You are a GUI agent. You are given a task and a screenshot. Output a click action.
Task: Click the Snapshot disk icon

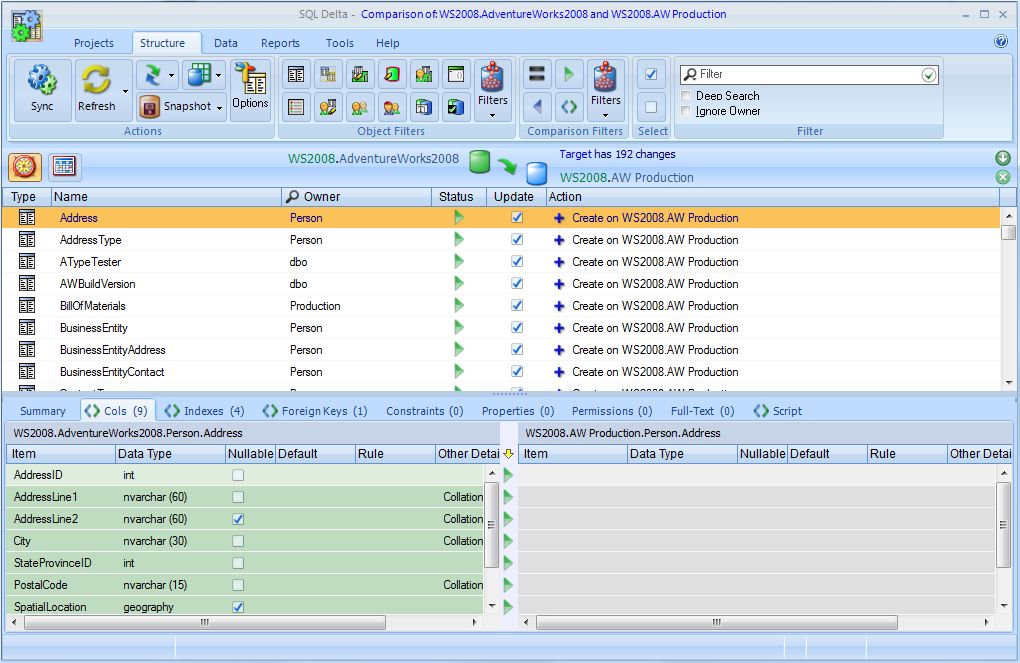click(x=149, y=107)
